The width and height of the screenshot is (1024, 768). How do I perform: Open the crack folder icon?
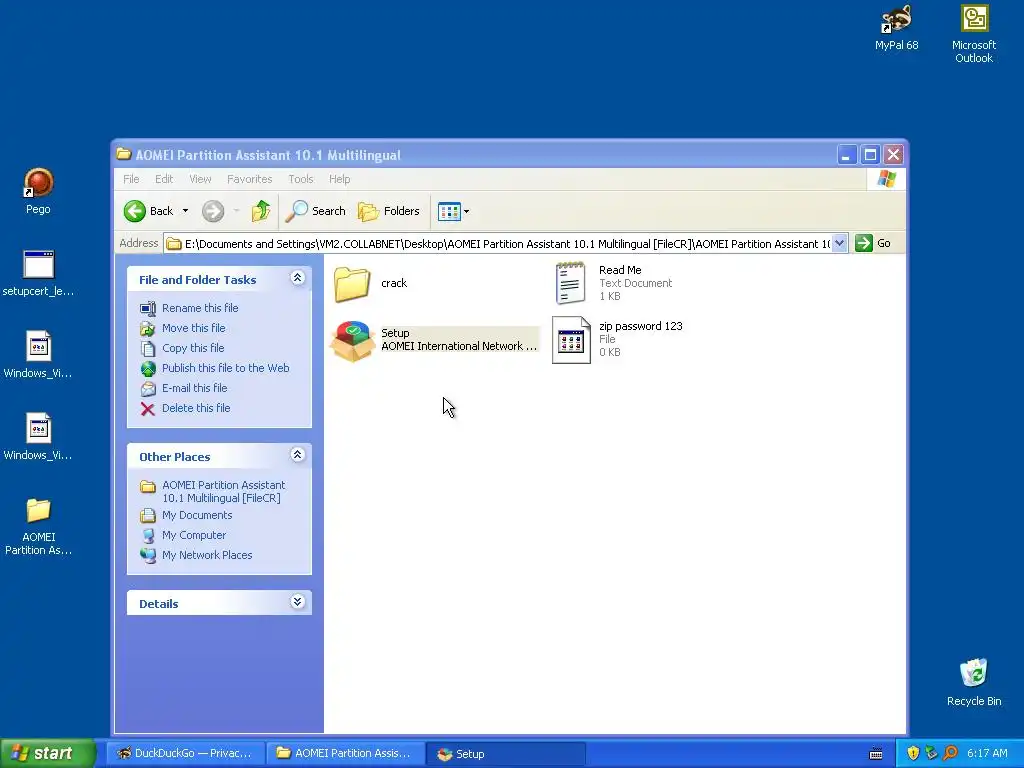coord(352,283)
